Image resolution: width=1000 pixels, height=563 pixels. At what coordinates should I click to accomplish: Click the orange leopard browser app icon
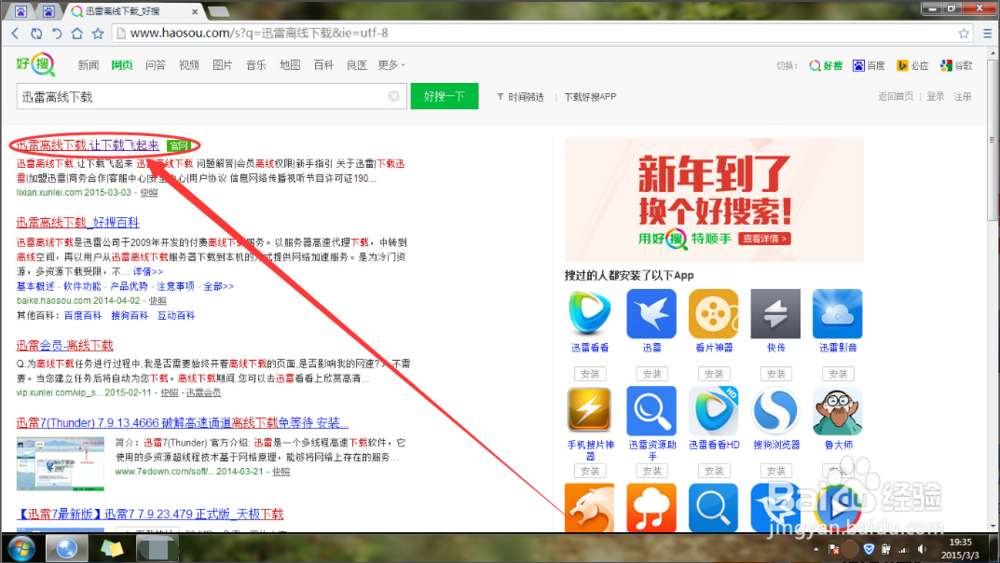pyautogui.click(x=589, y=508)
